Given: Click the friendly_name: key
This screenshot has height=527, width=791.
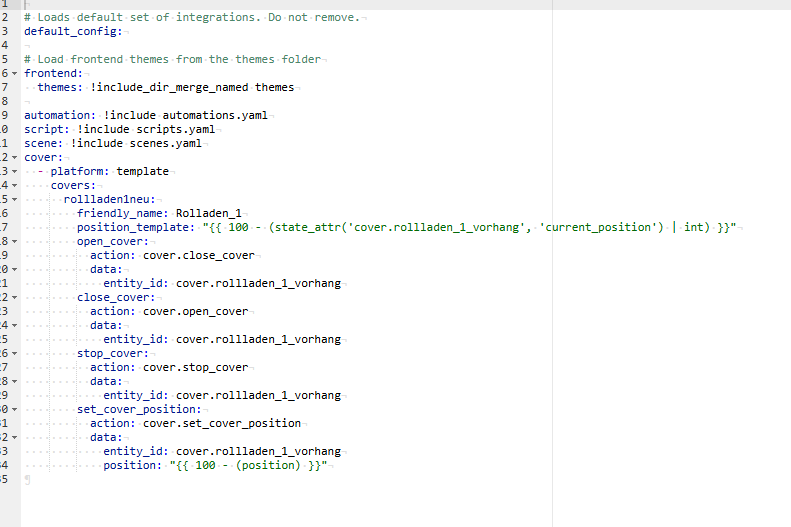Looking at the screenshot, I should click(123, 213).
